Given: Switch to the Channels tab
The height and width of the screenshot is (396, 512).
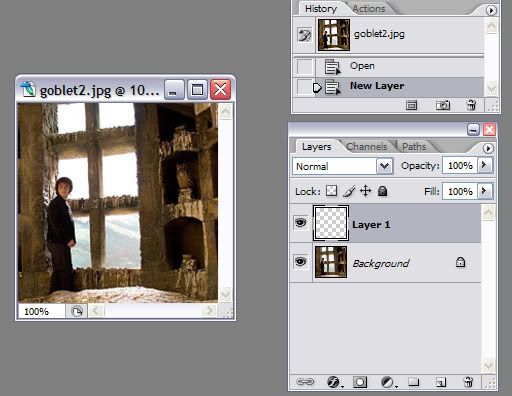Looking at the screenshot, I should [x=366, y=147].
